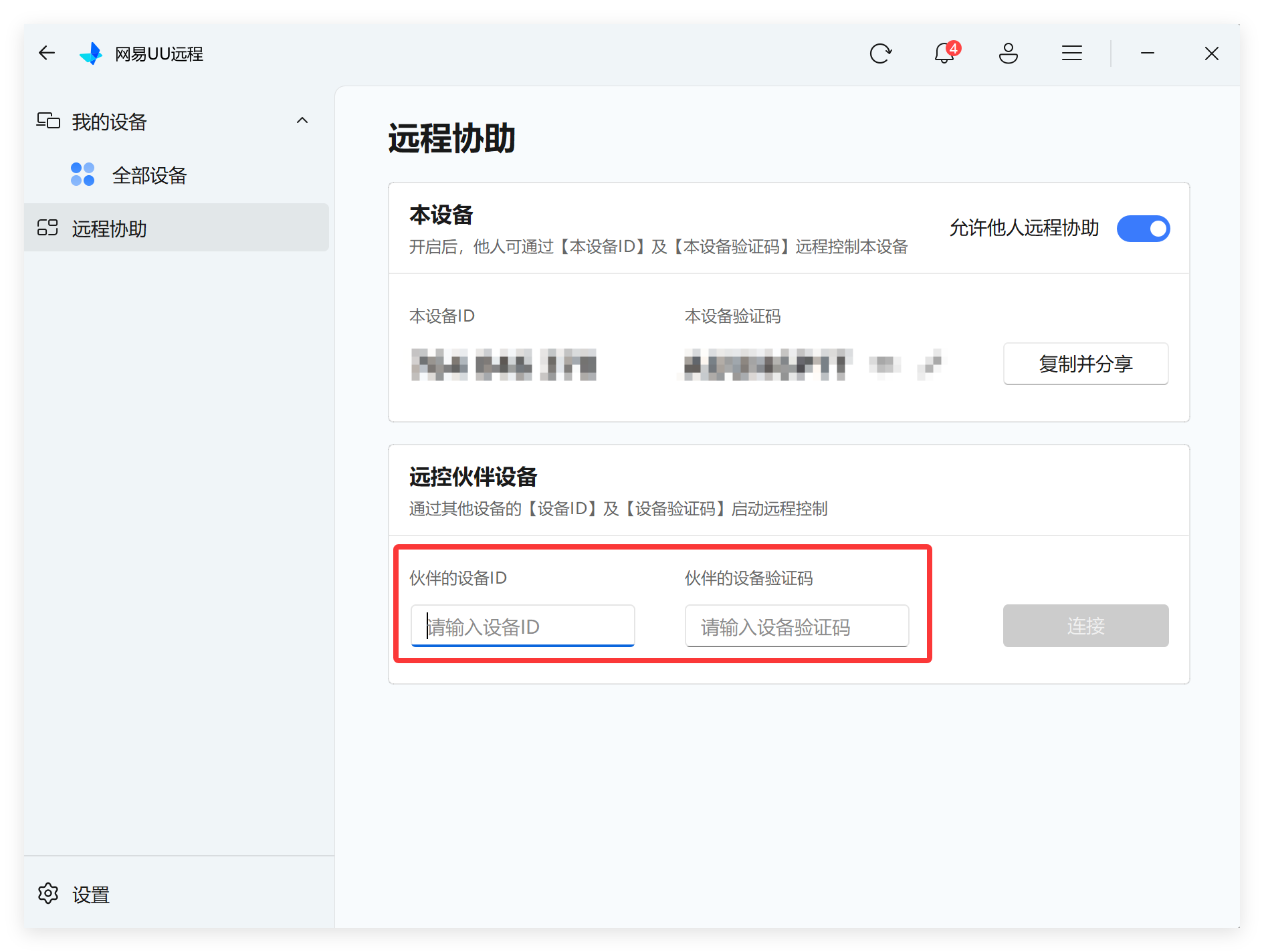Click the 本设备 section heading
The image size is (1264, 952).
441,215
